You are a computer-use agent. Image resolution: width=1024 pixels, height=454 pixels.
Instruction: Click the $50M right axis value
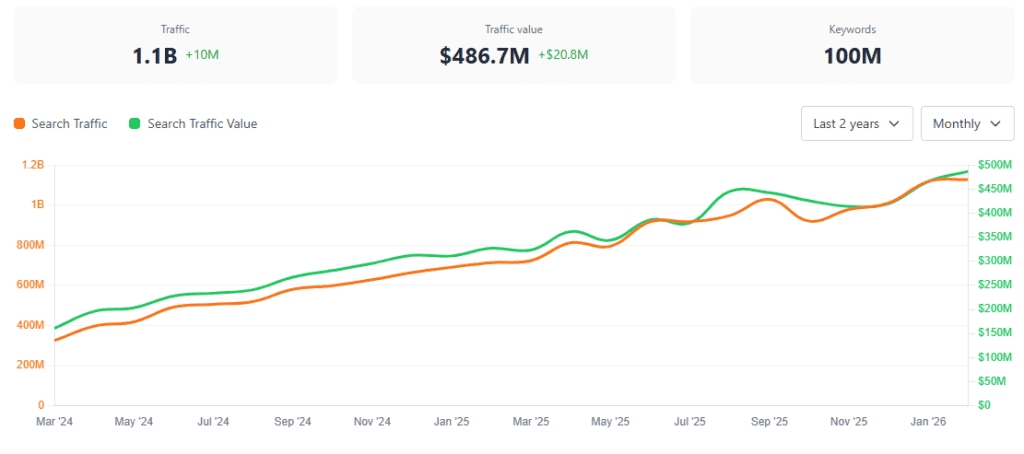[992, 381]
